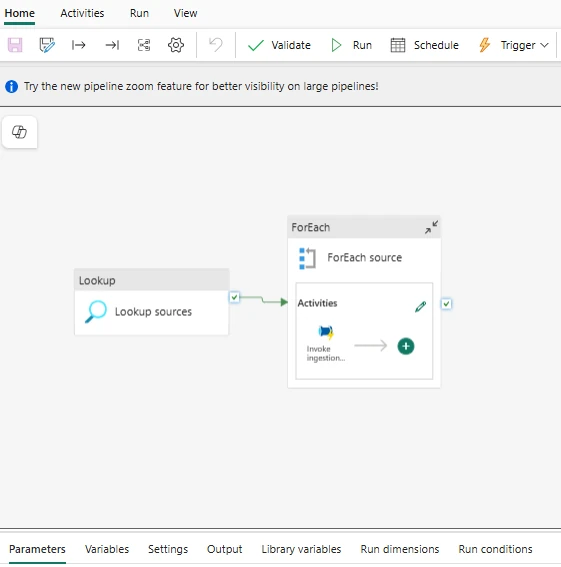Open the Schedule calendar button
Image resolution: width=561 pixels, height=567 pixels.
click(x=424, y=45)
